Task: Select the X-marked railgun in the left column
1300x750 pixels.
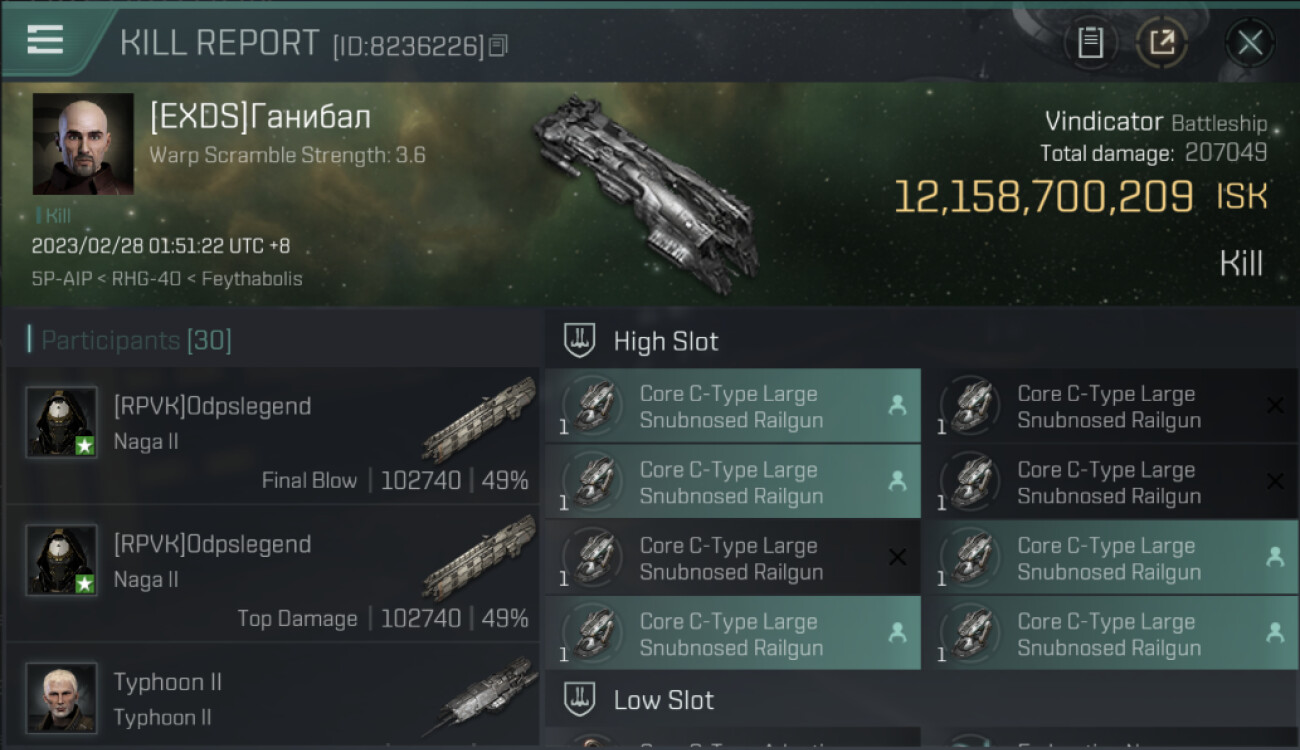Action: 733,558
